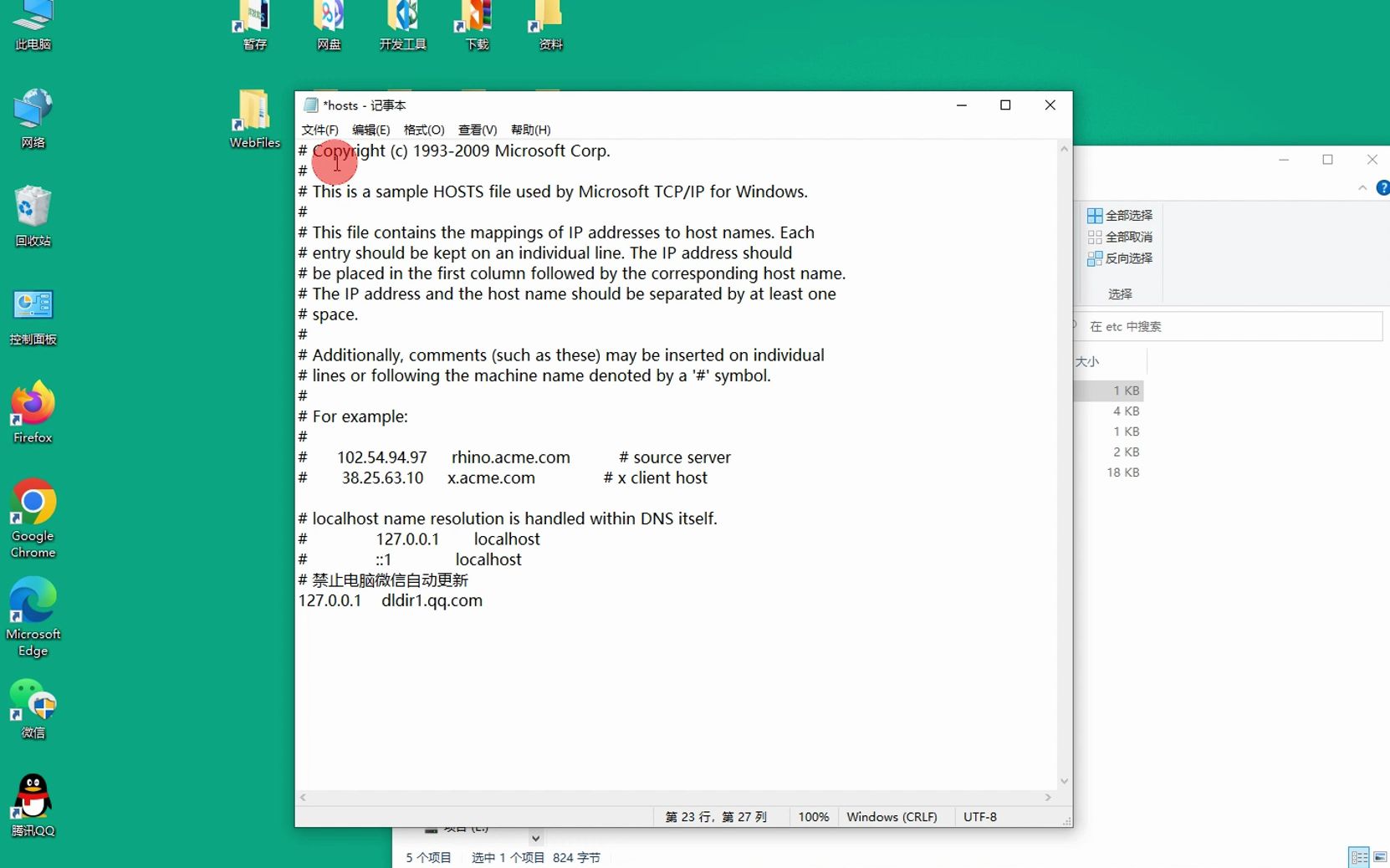Switch Explorer to large icons view
Viewport: 1390px width, 868px height.
pyautogui.click(x=1380, y=857)
